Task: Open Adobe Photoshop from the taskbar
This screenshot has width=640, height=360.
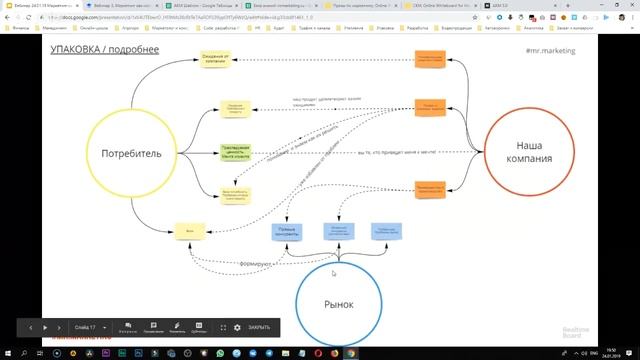Action: [138, 353]
